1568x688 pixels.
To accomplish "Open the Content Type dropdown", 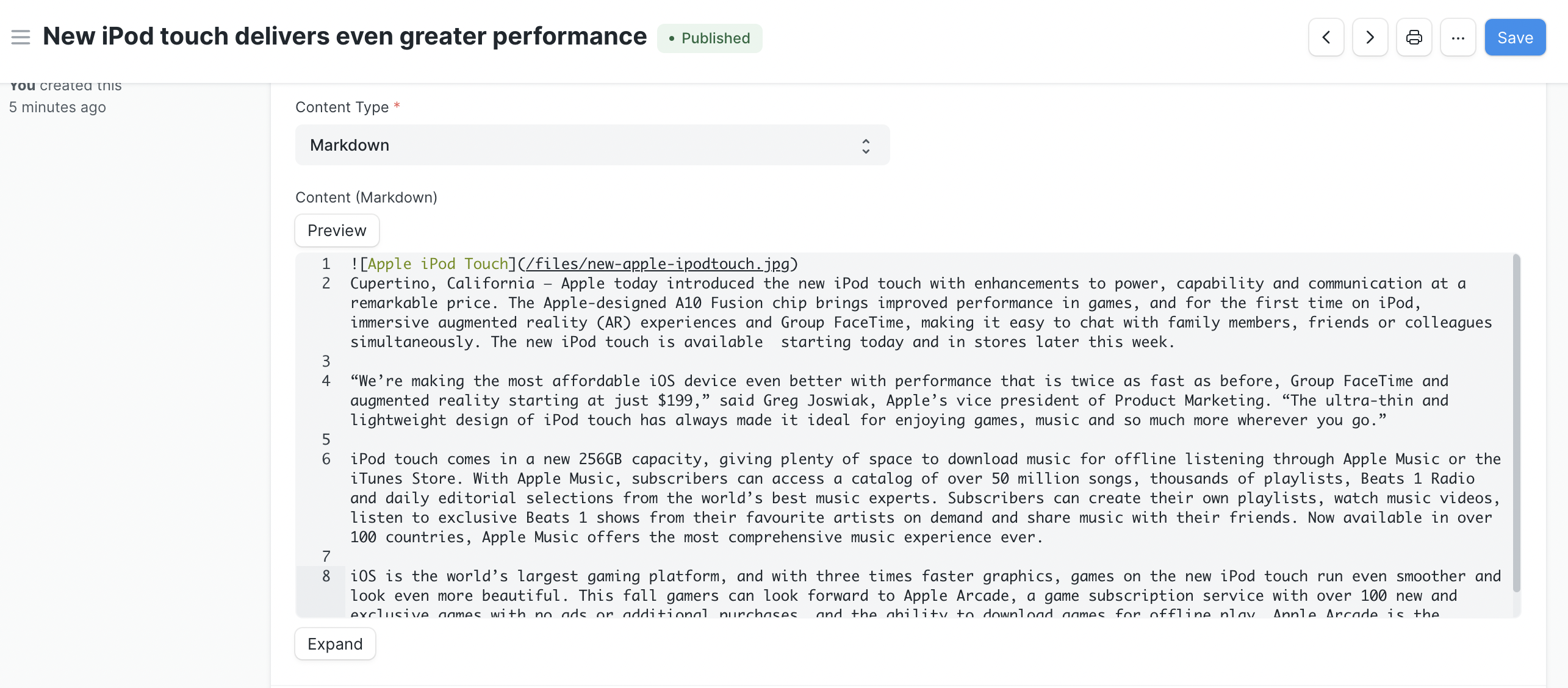I will point(592,145).
